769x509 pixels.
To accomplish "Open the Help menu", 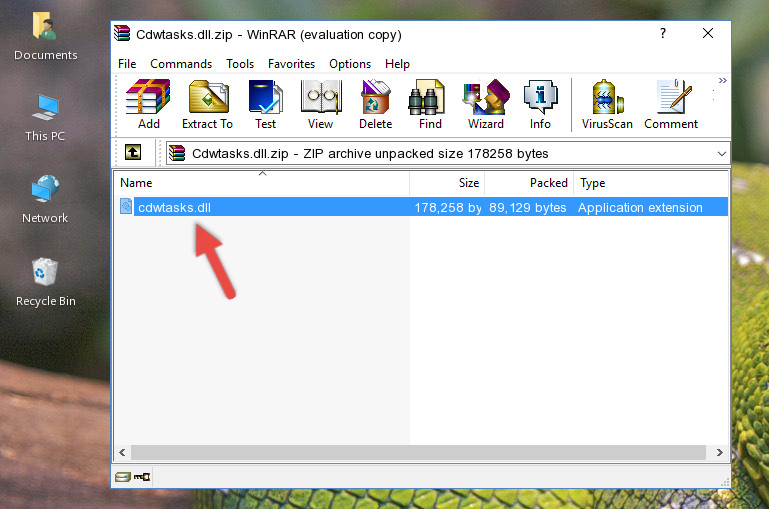I will coord(397,64).
